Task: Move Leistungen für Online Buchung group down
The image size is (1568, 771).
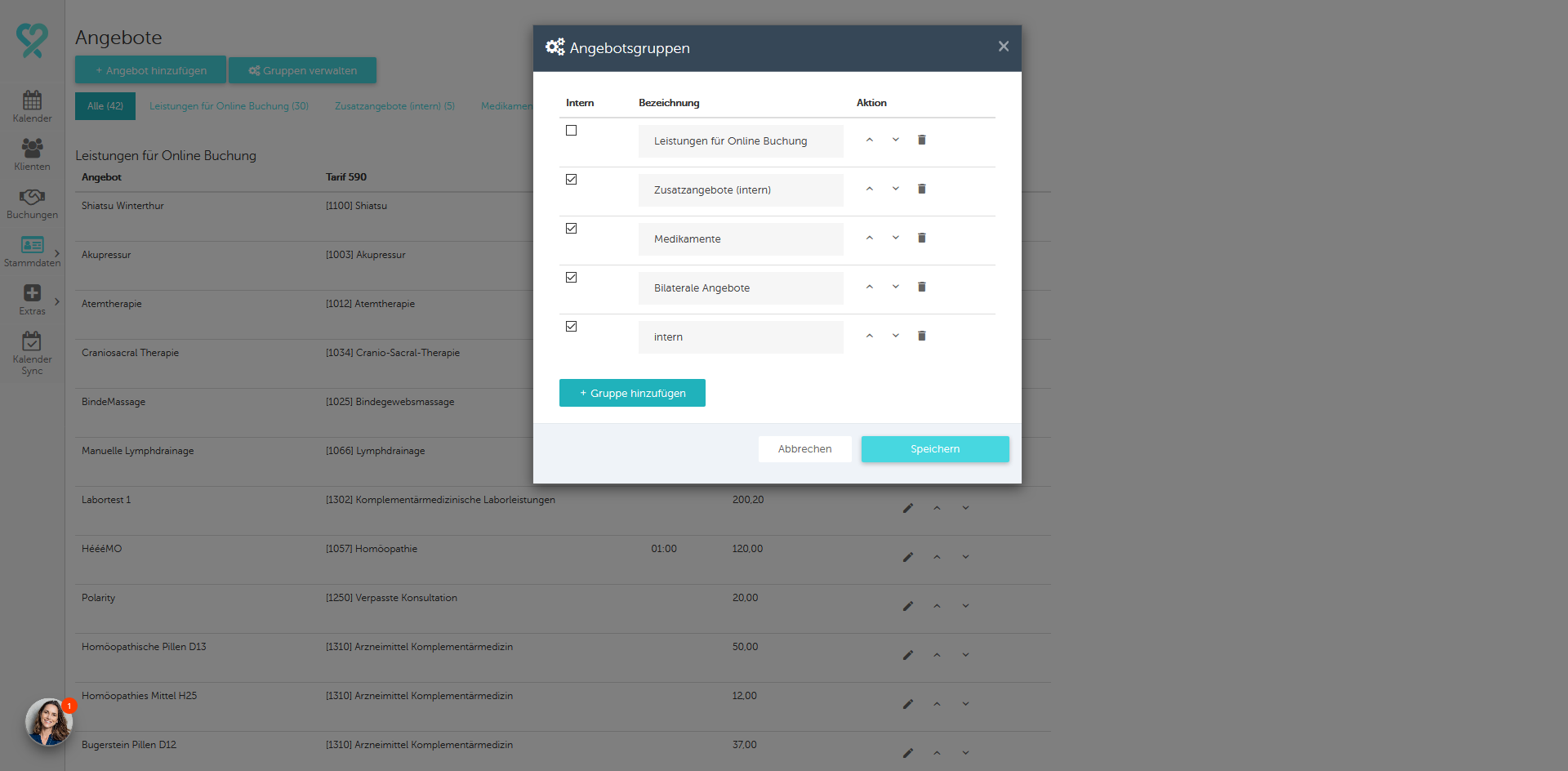Action: pos(896,140)
